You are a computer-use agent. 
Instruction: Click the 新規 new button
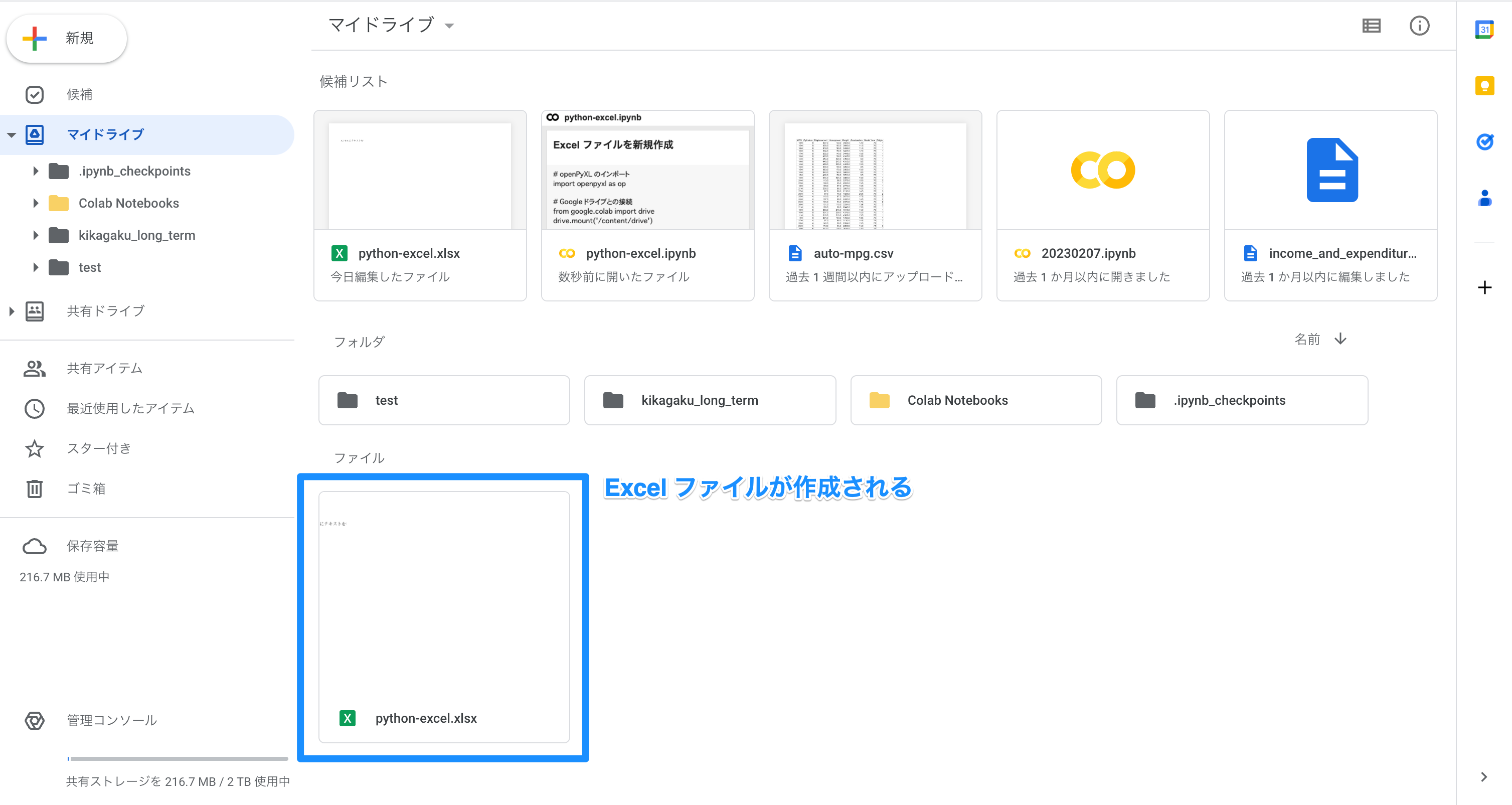pos(66,38)
